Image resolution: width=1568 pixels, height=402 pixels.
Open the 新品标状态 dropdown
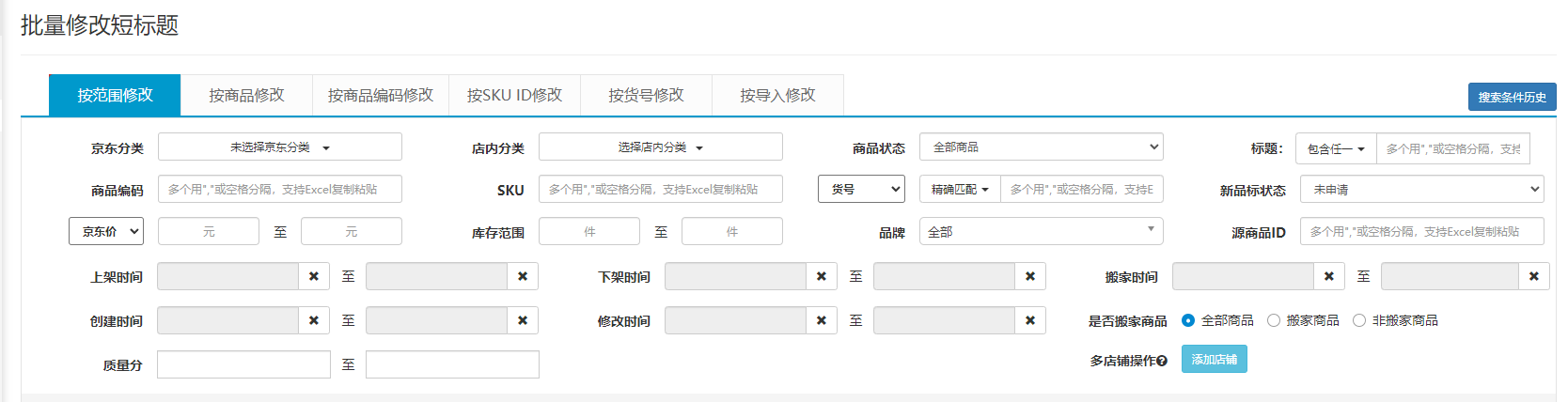coord(1421,190)
